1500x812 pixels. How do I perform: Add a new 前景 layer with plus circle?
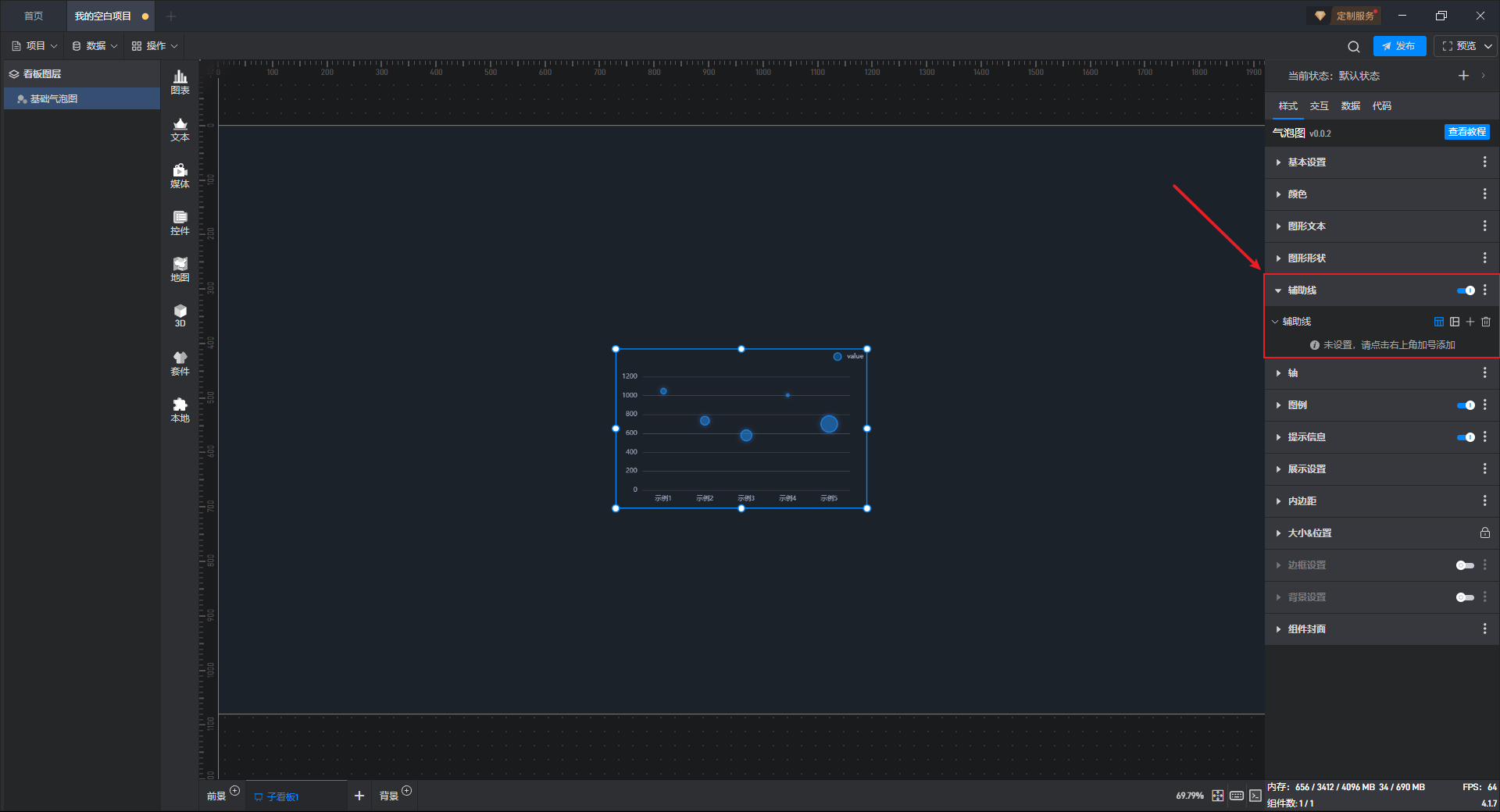tap(234, 791)
